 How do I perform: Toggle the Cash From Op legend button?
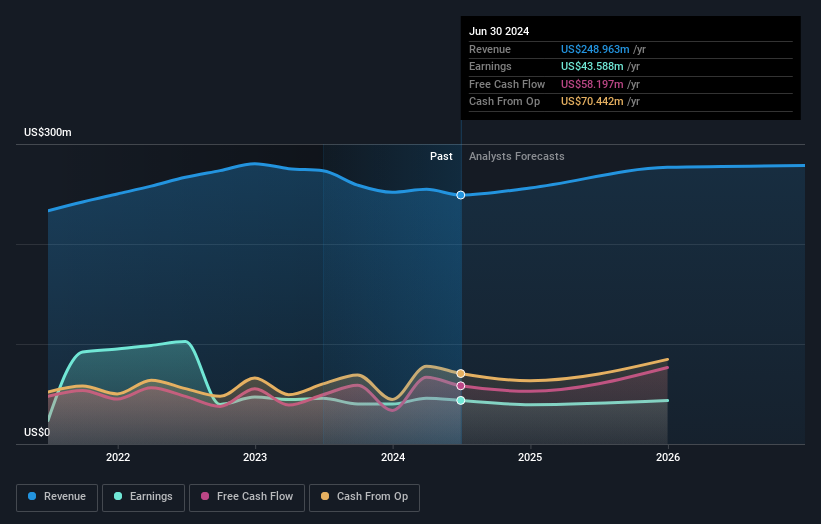click(364, 497)
